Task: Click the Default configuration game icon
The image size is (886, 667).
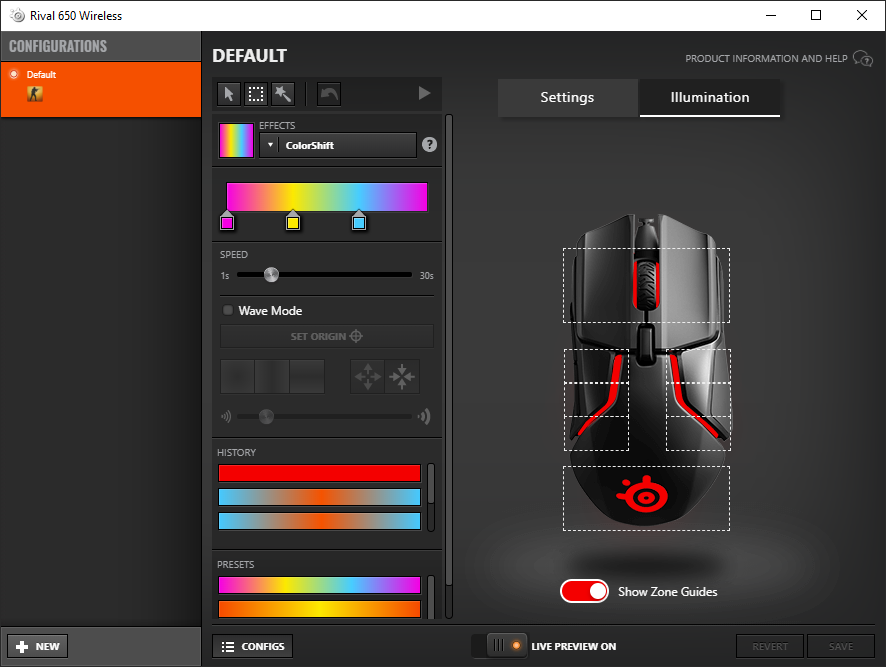Action: [35, 94]
